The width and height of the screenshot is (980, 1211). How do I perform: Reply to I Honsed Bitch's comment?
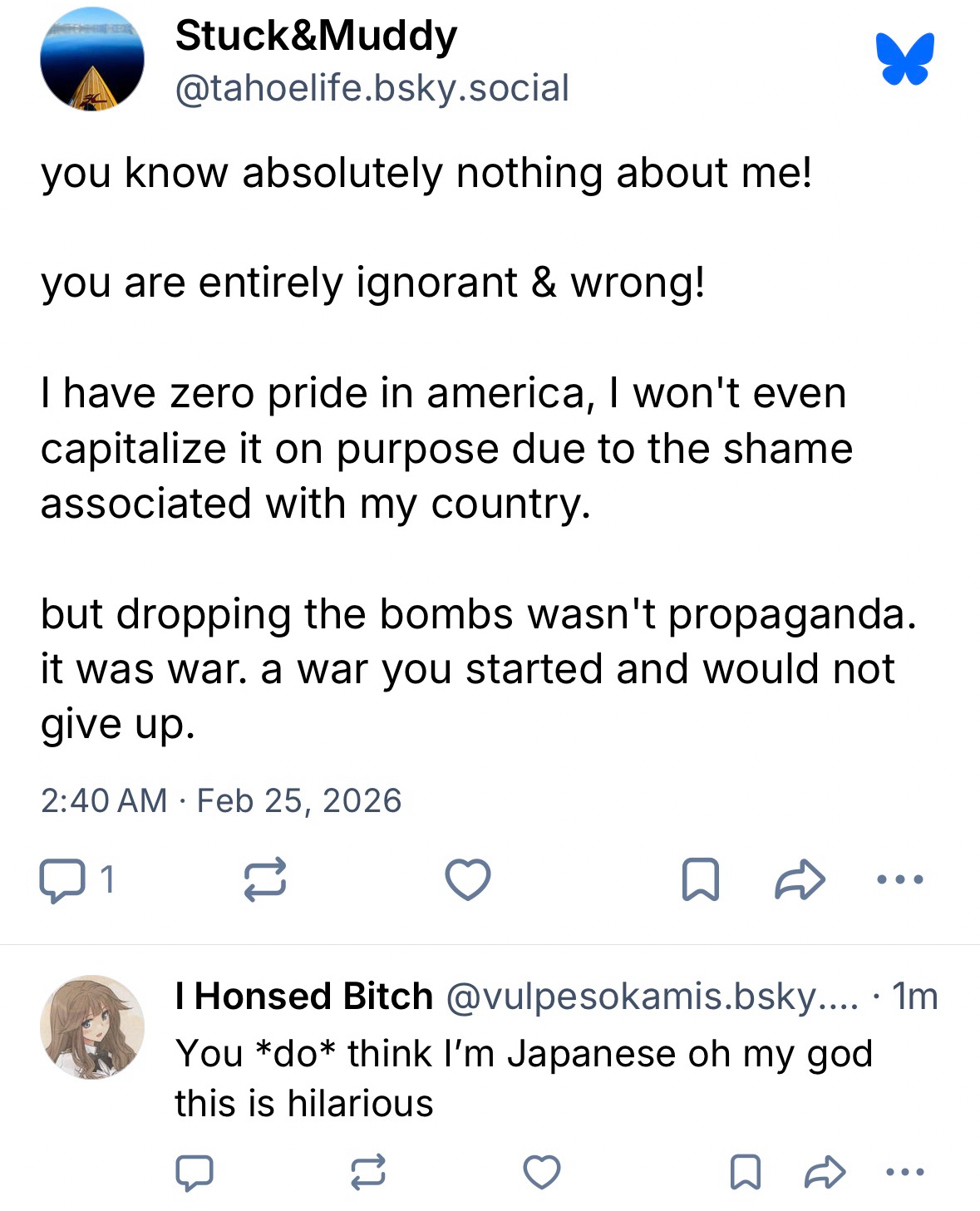click(195, 1172)
